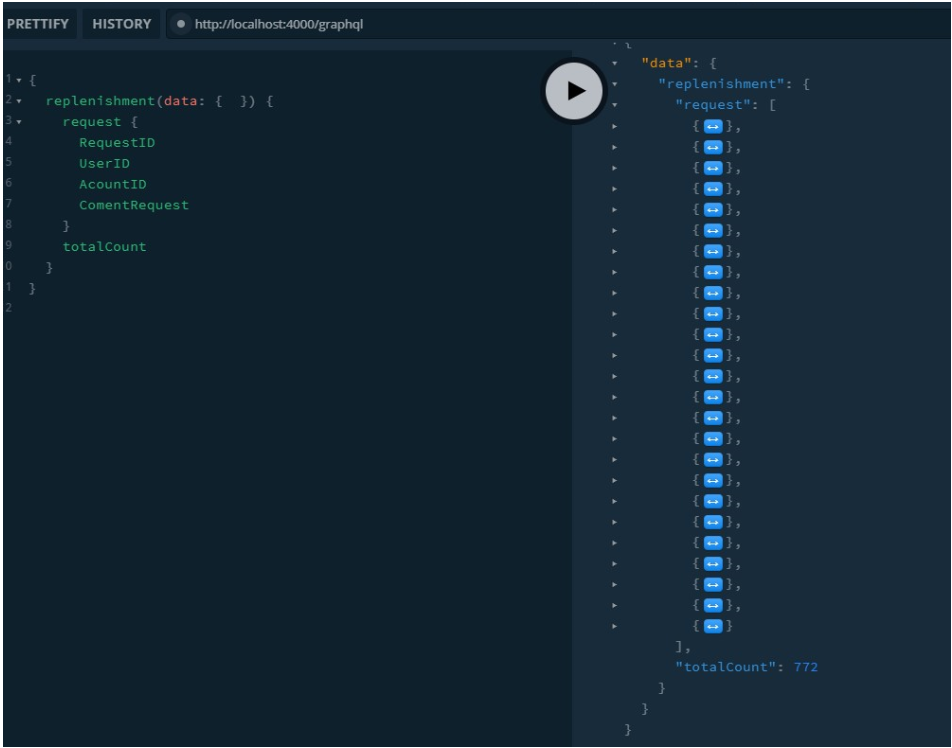The width and height of the screenshot is (952, 748).
Task: Click the PRETTIFY button
Action: pos(38,24)
